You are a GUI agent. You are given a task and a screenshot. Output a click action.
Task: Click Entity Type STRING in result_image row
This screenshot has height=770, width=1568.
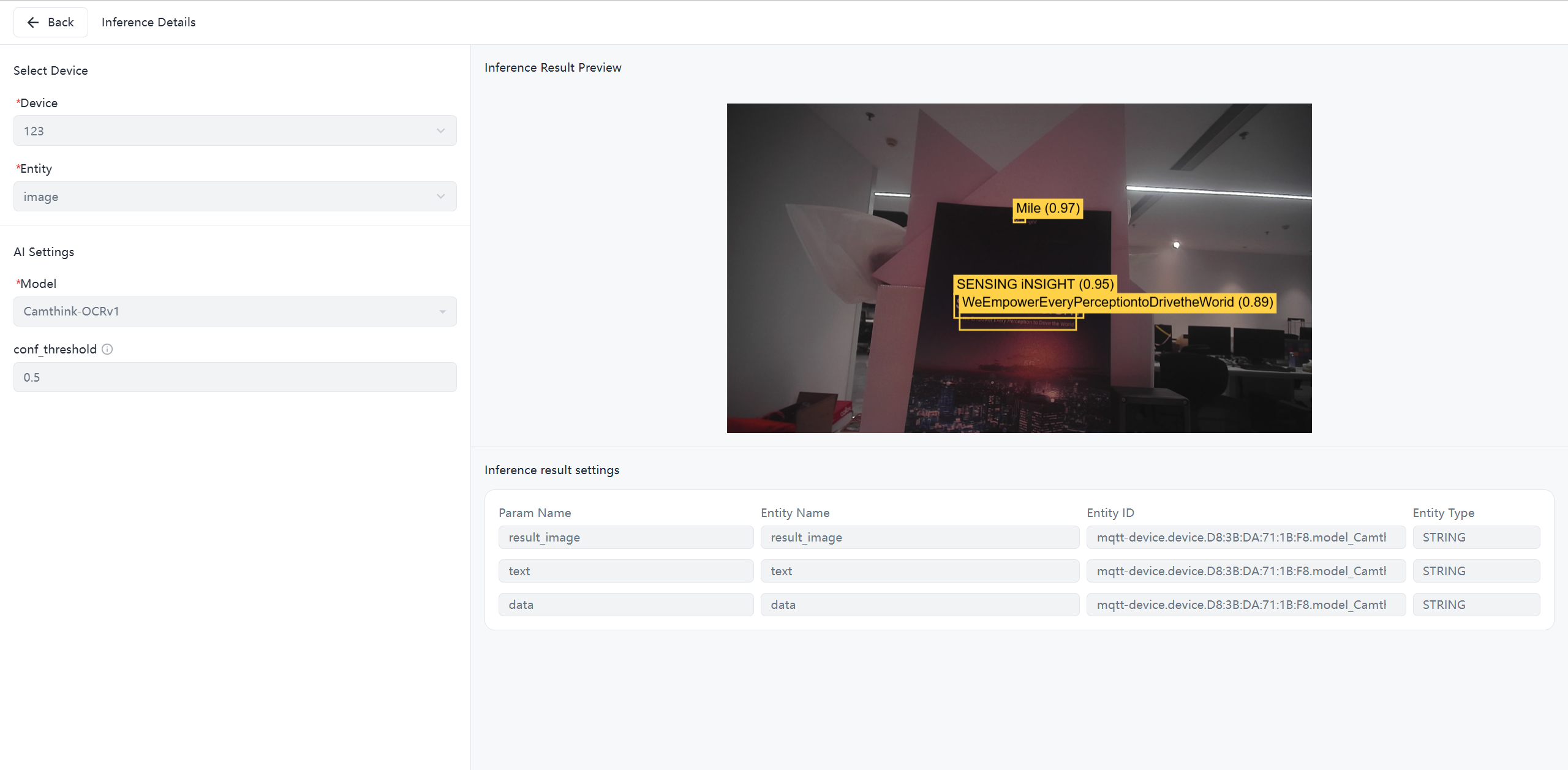[1476, 537]
